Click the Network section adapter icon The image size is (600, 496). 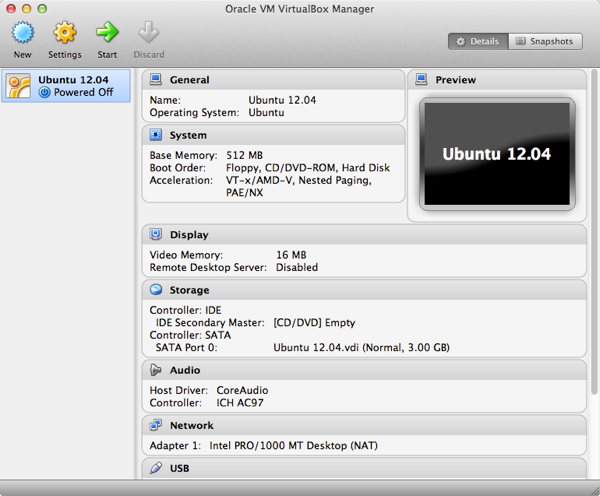(x=156, y=425)
